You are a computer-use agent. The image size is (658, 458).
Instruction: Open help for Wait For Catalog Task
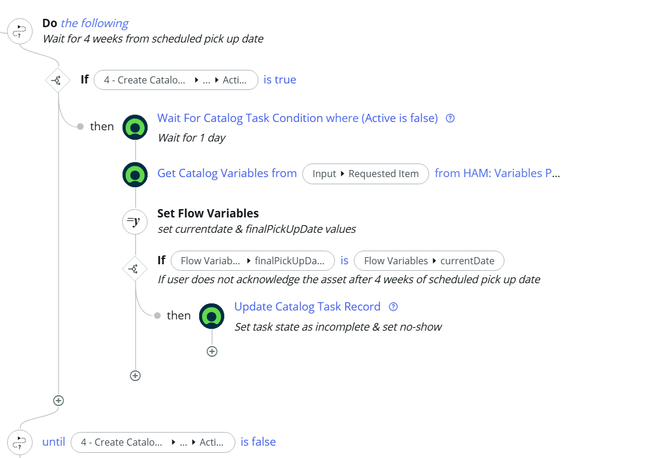click(450, 118)
